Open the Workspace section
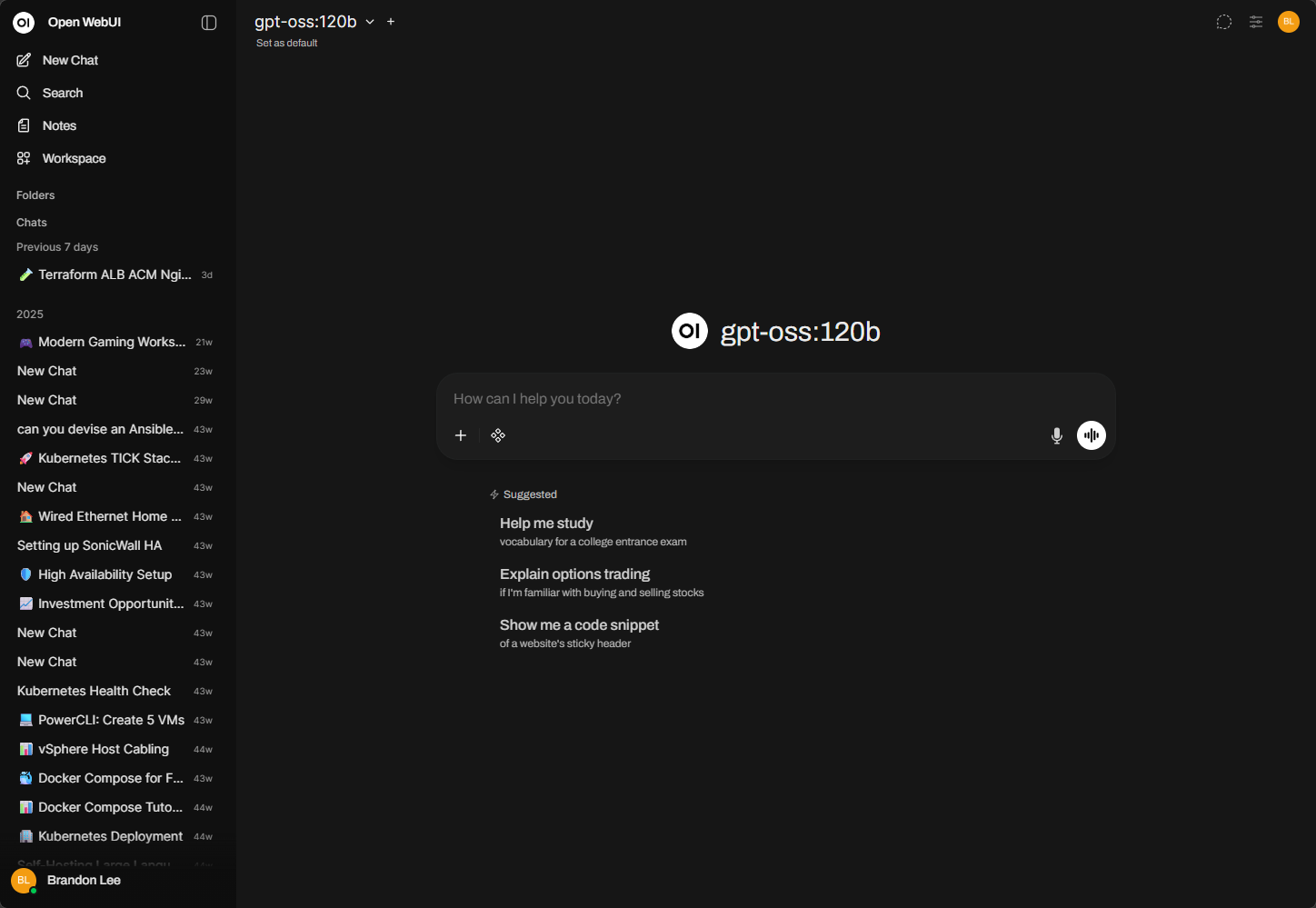Screen dimensions: 1316x908 point(74,158)
